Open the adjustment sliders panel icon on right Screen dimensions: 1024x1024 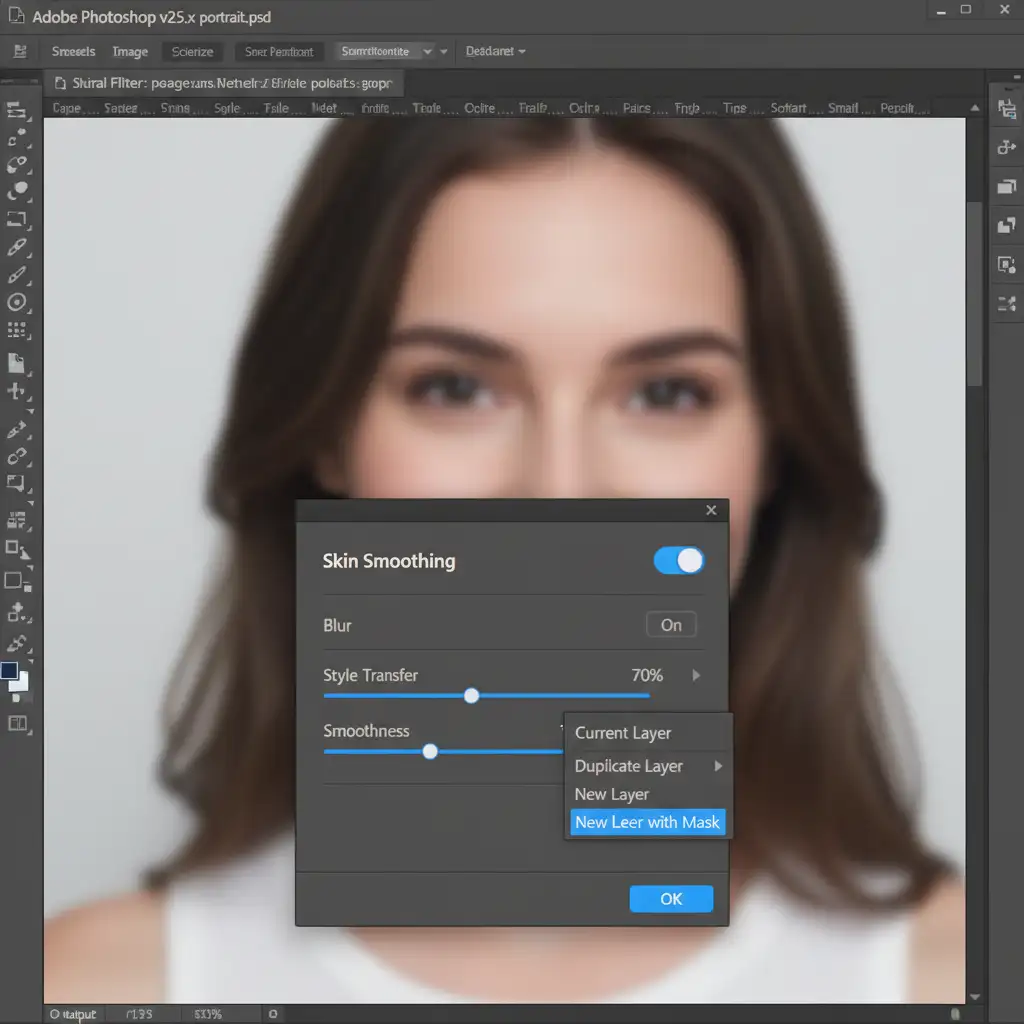(1006, 303)
